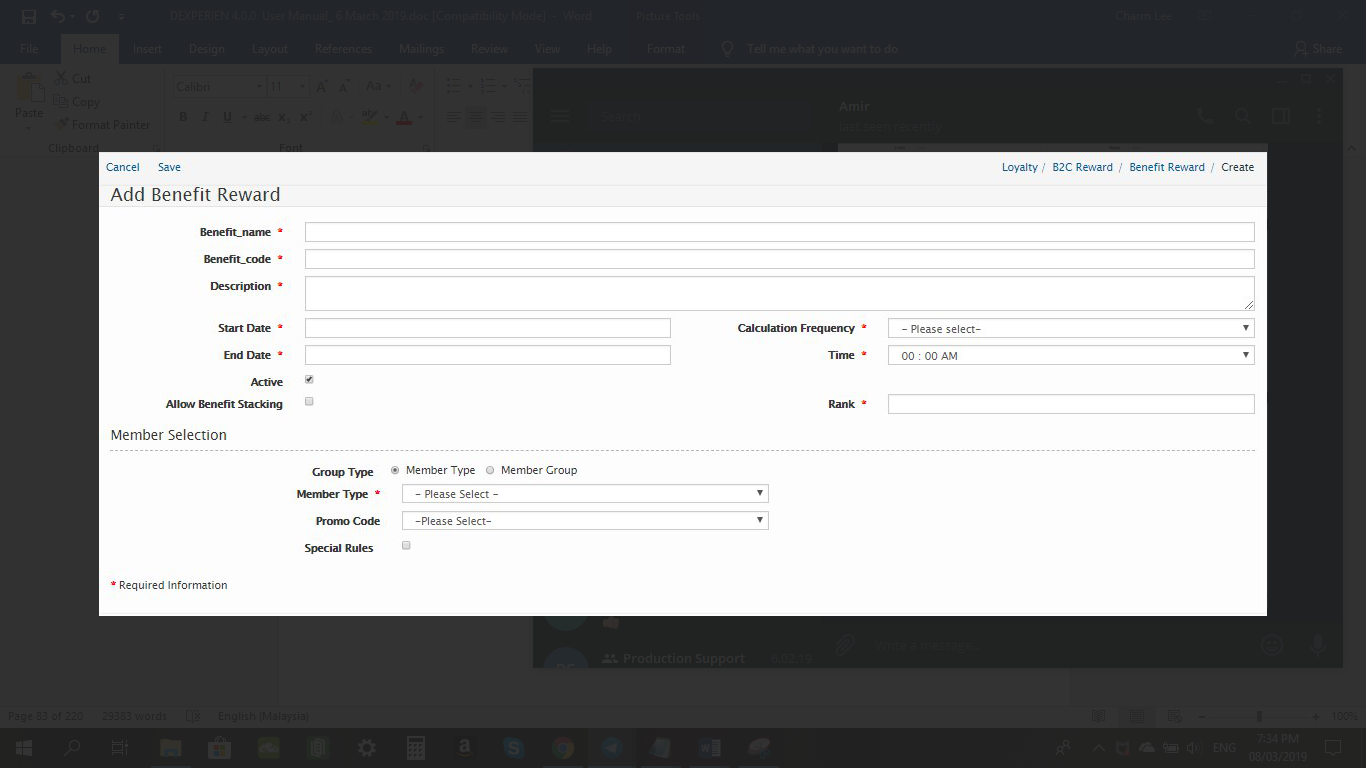Screen dimensions: 1366x768
Task: Click the B2C Reward breadcrumb link
Action: [x=1082, y=167]
